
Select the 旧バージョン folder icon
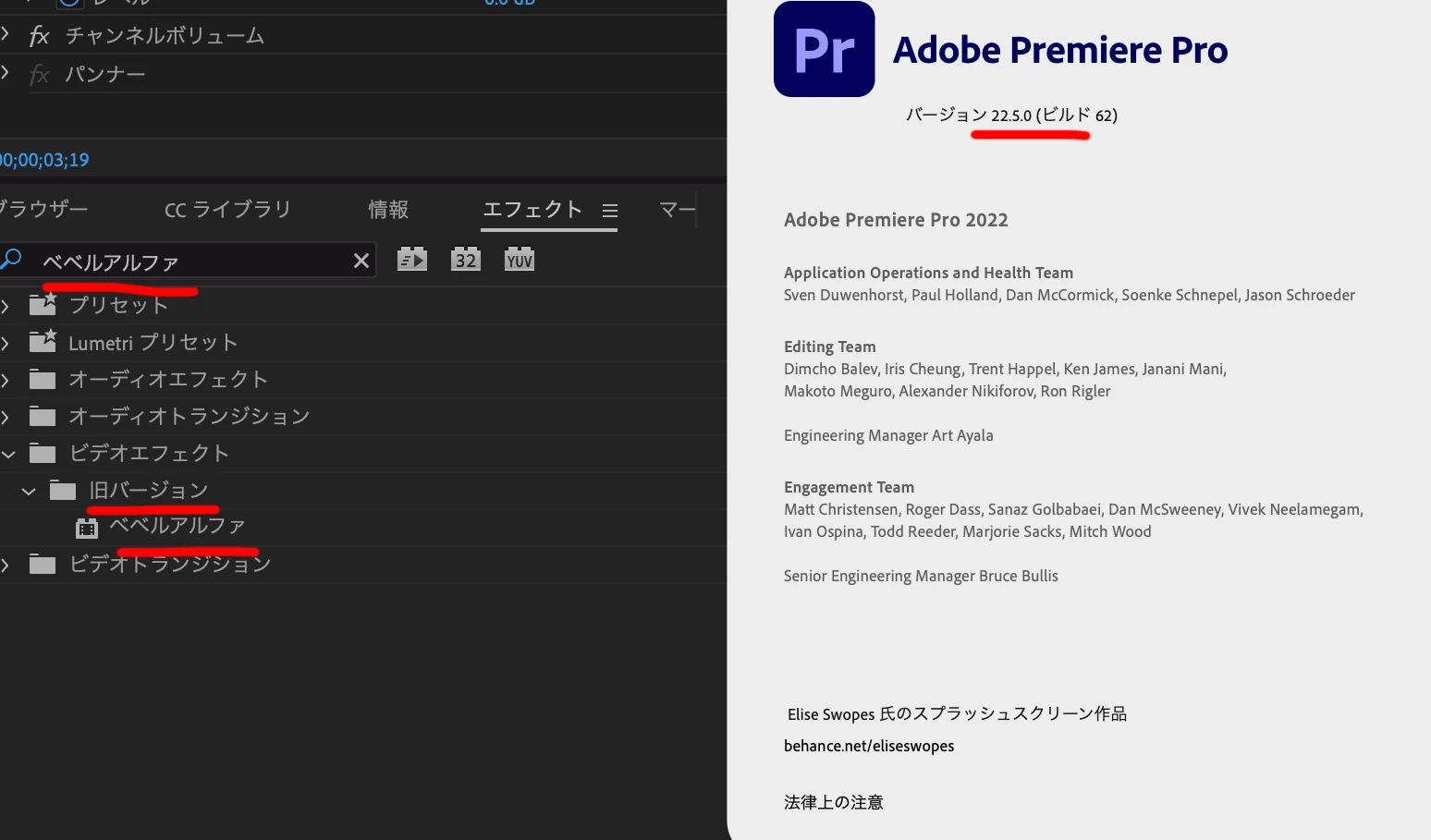[63, 490]
